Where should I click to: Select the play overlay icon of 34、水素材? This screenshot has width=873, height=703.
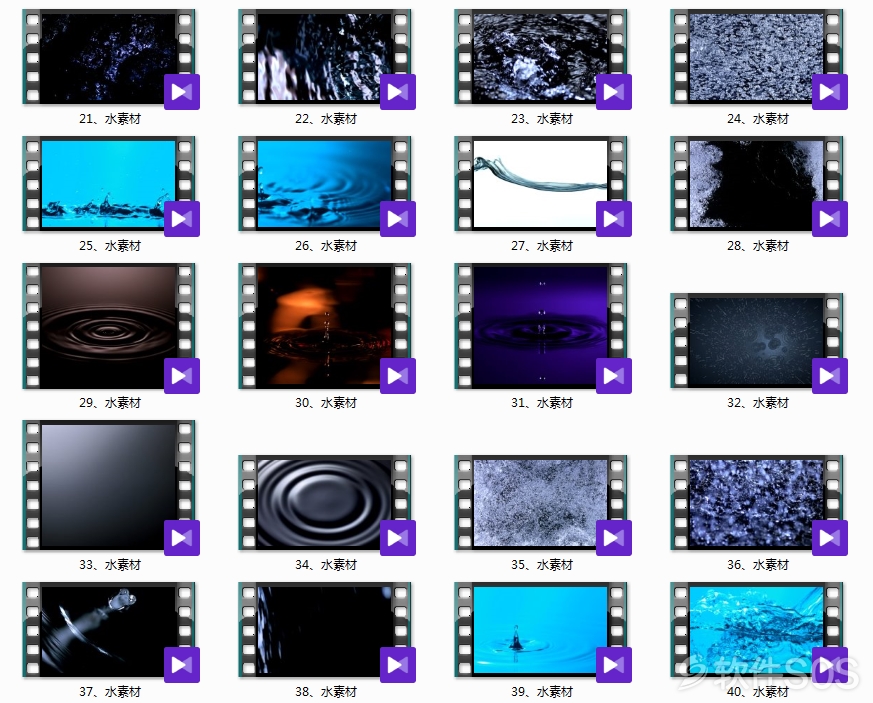pos(398,538)
